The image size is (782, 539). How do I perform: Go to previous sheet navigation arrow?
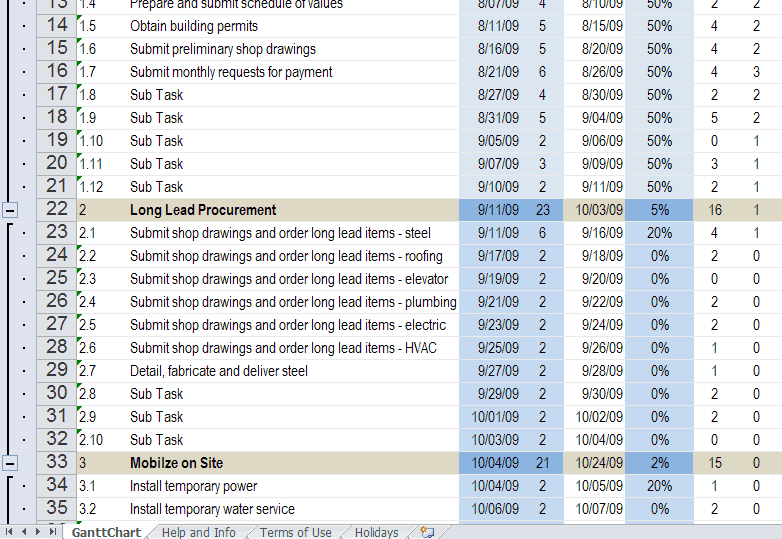coord(23,532)
